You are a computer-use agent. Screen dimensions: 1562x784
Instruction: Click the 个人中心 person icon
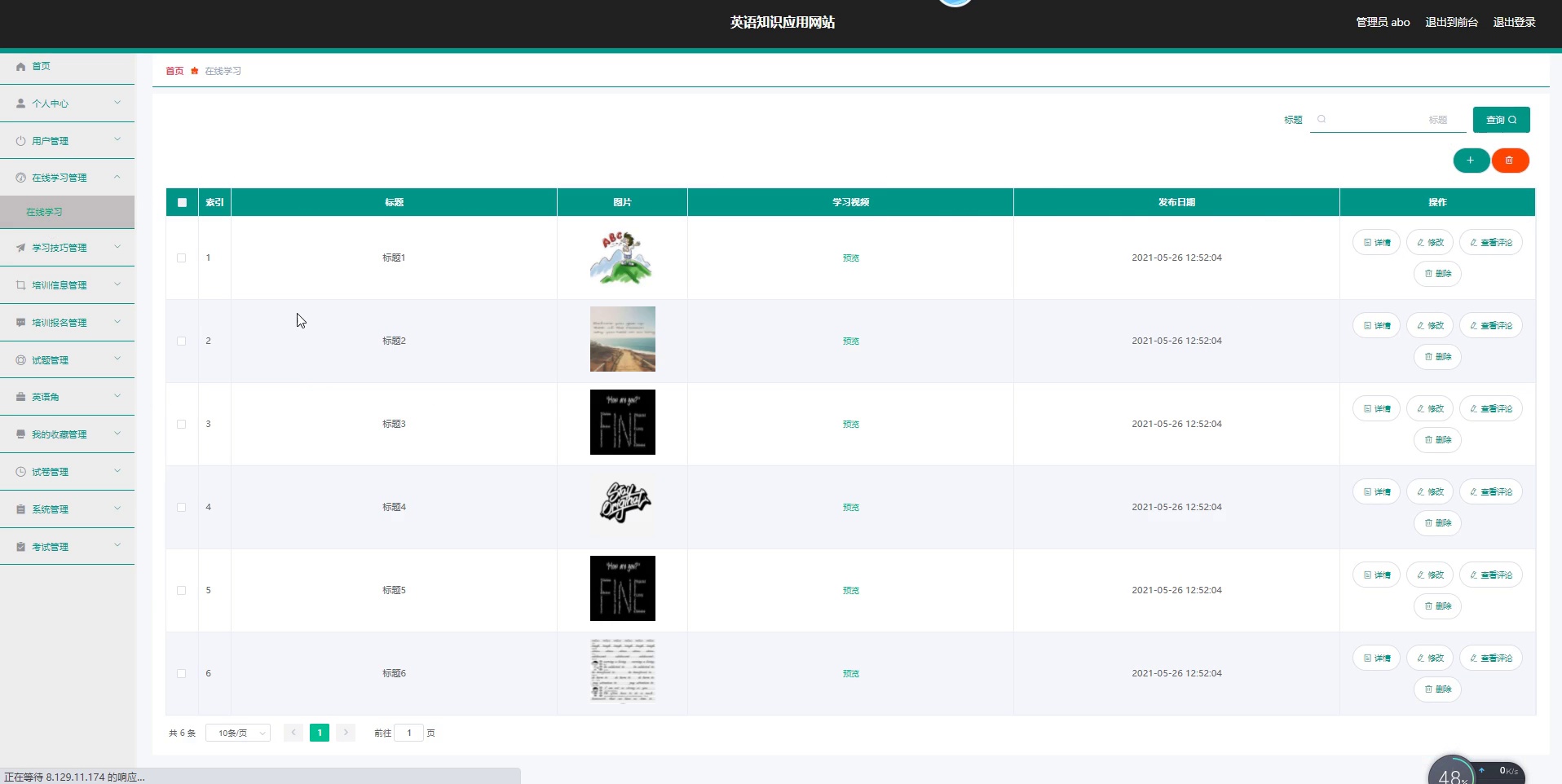point(20,104)
